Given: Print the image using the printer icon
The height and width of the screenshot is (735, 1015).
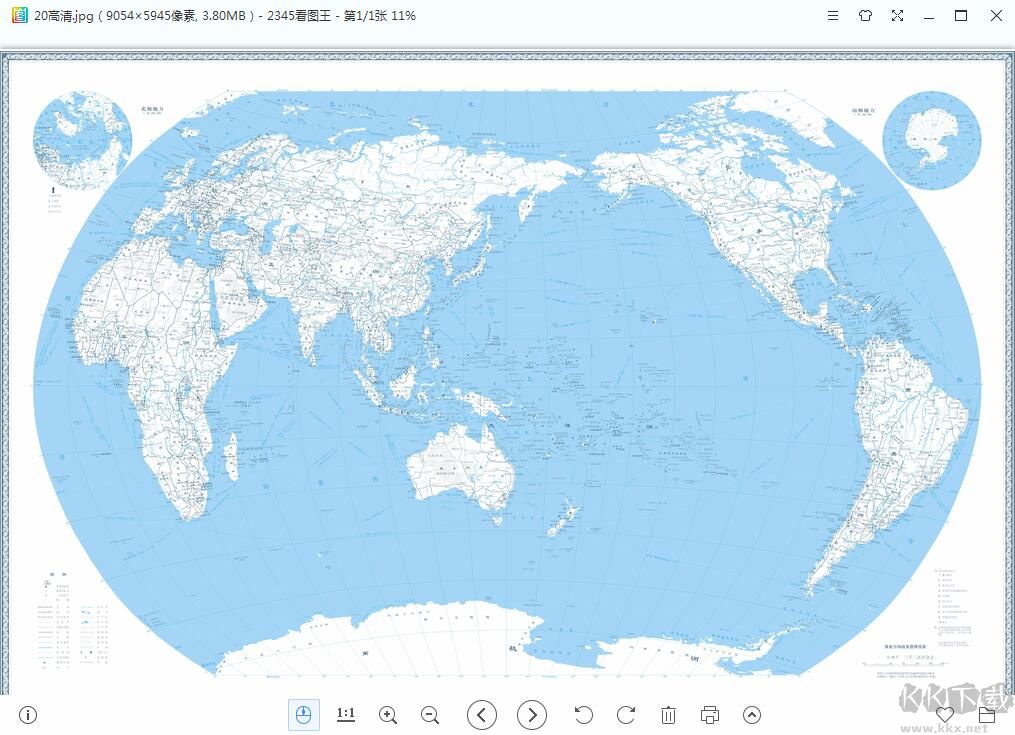Looking at the screenshot, I should 710,715.
